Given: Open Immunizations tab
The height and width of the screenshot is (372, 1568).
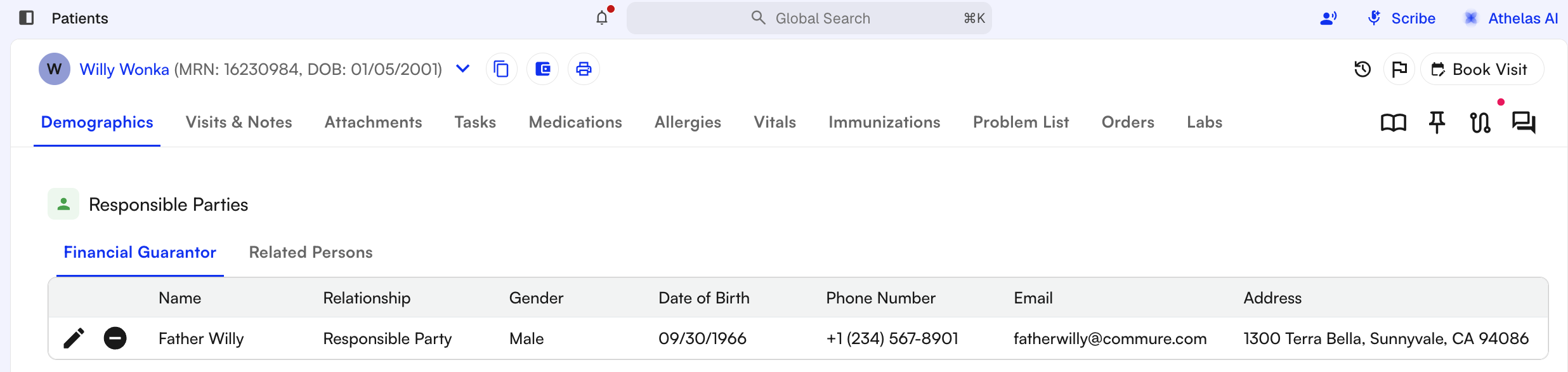Looking at the screenshot, I should (885, 123).
